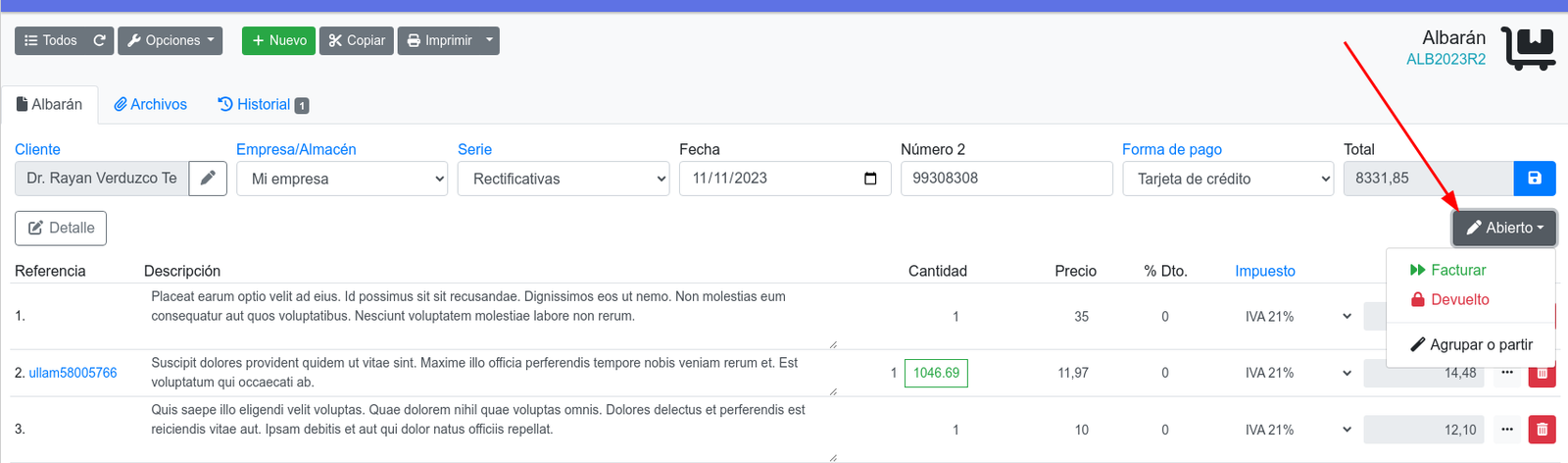Open the Historial tab

coord(263,104)
